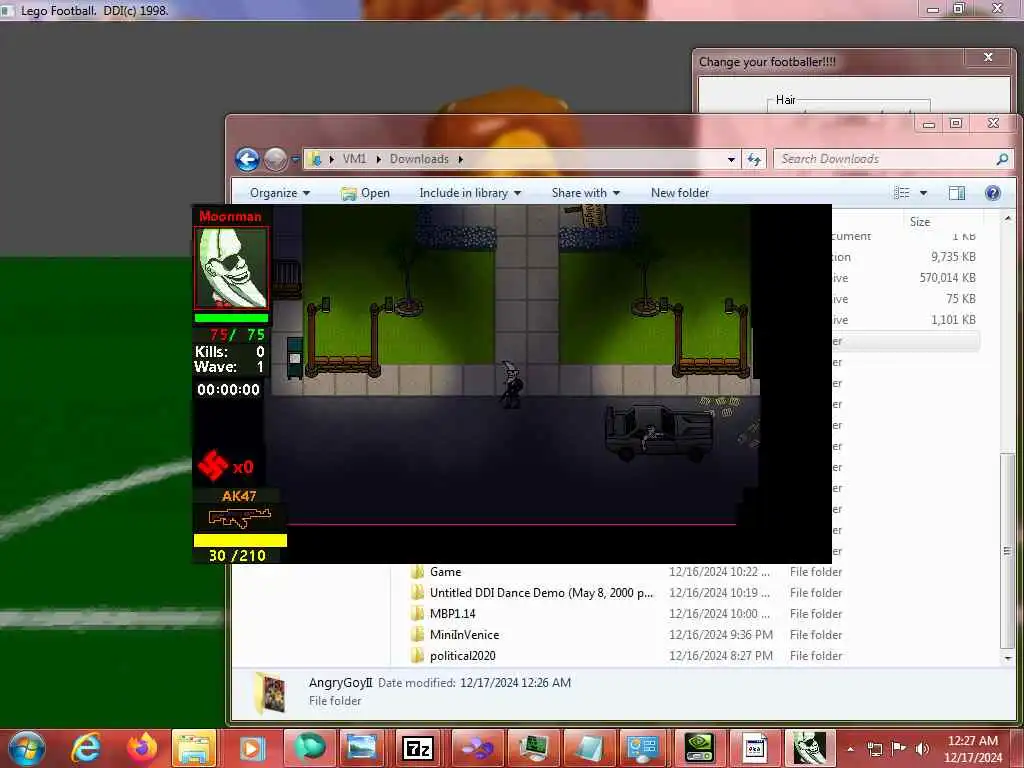The height and width of the screenshot is (768, 1024).
Task: Click the Size column header
Action: pyautogui.click(x=920, y=221)
